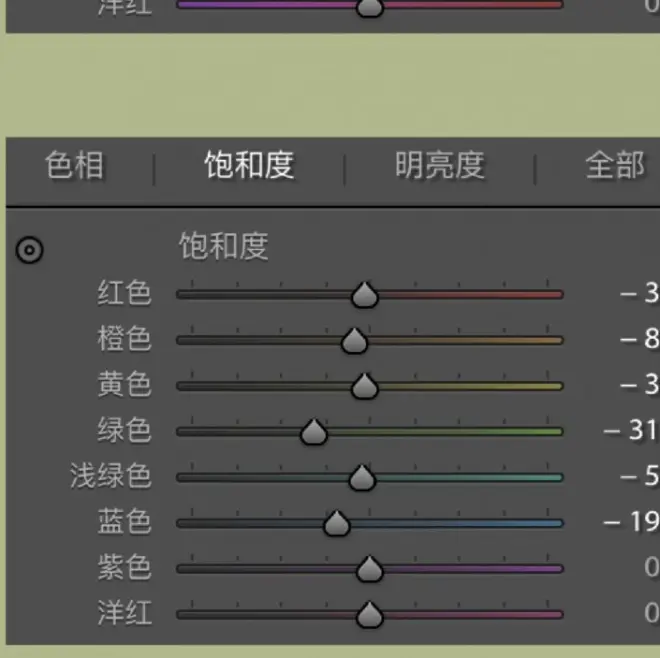The image size is (660, 658).
Task: Edit the 绿色 value field showing -31
Action: click(x=632, y=431)
